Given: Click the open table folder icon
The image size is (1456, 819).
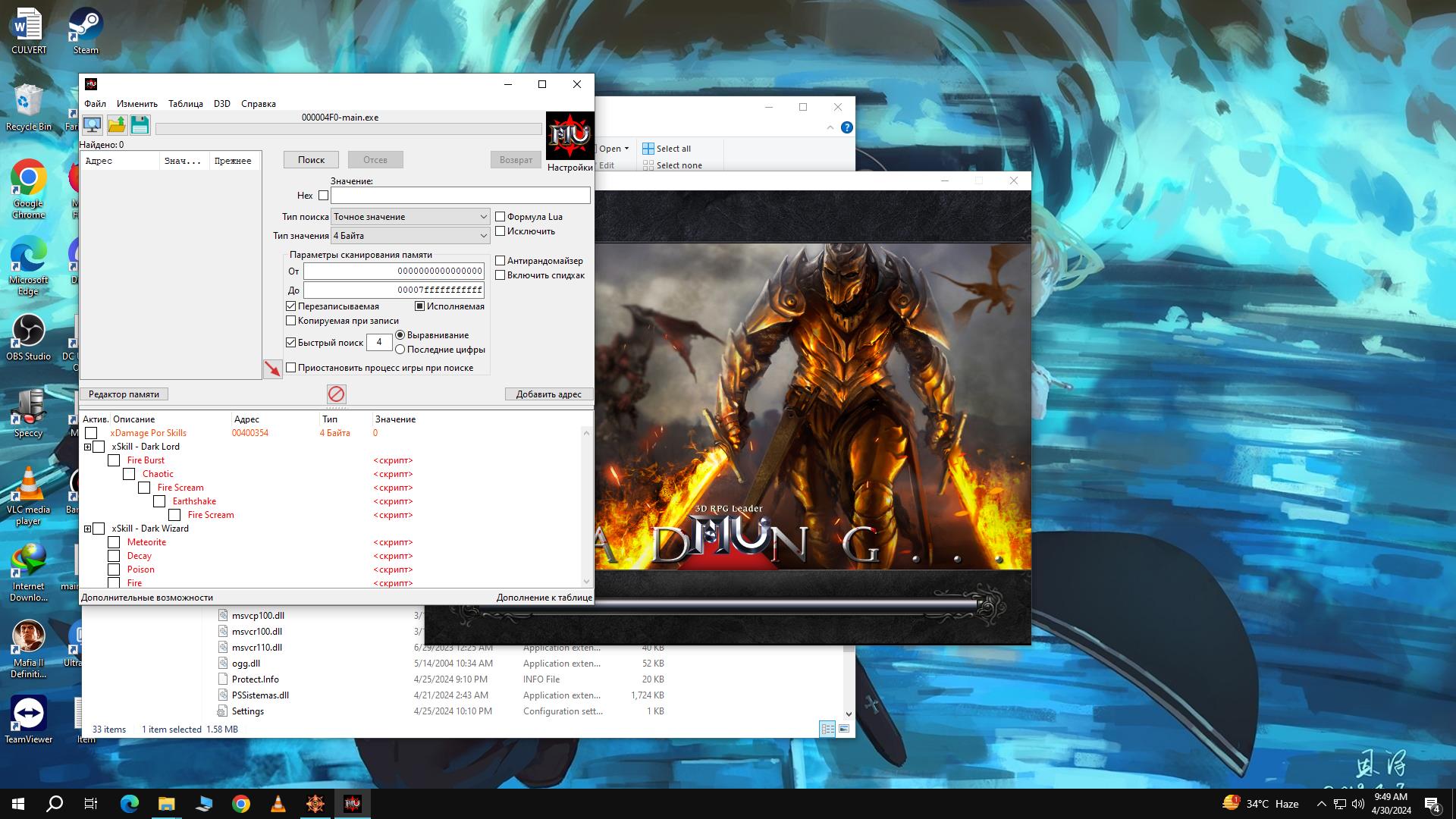Looking at the screenshot, I should pyautogui.click(x=117, y=125).
